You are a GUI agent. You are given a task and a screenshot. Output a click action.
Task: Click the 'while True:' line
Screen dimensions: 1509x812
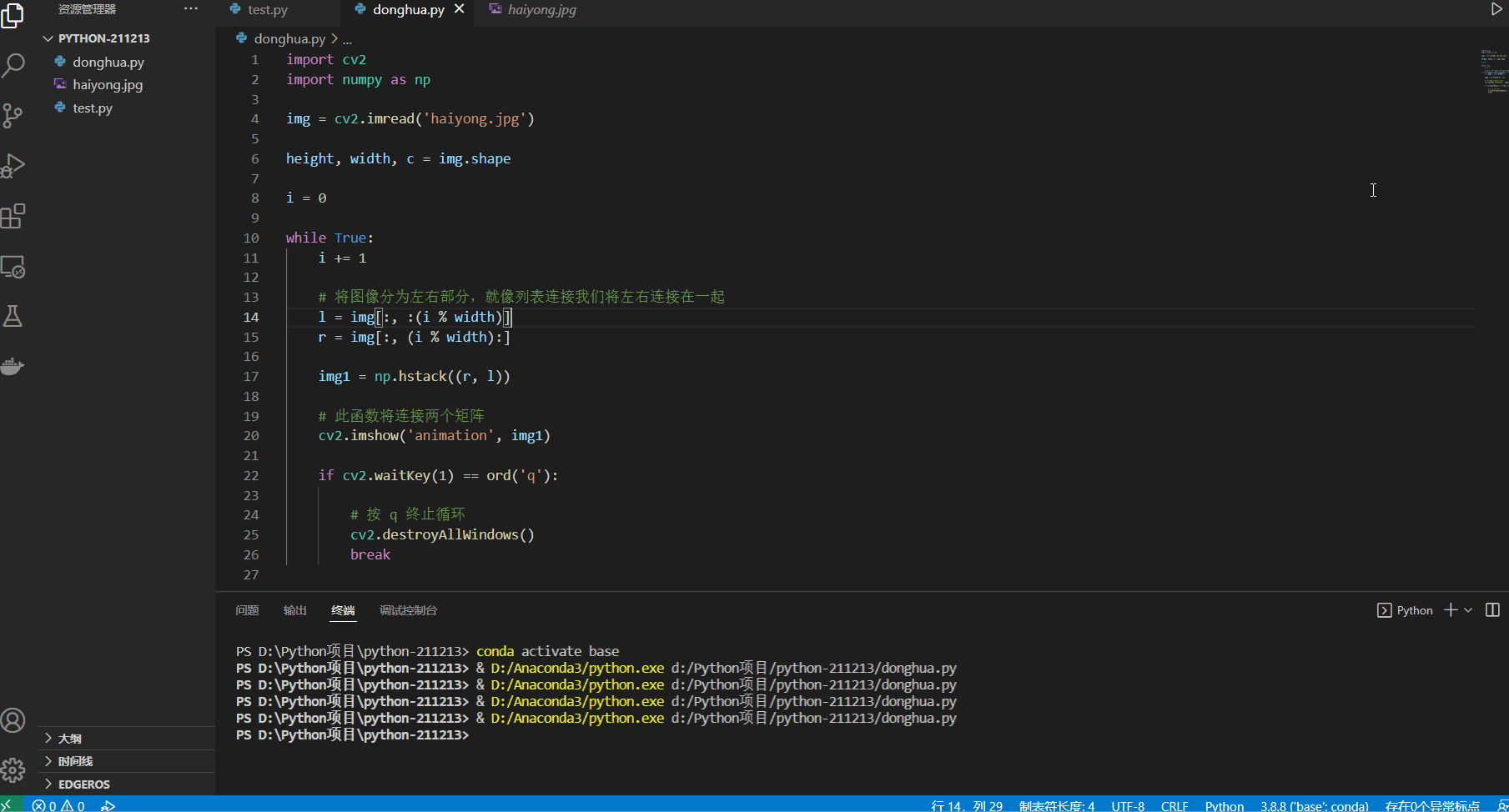330,238
